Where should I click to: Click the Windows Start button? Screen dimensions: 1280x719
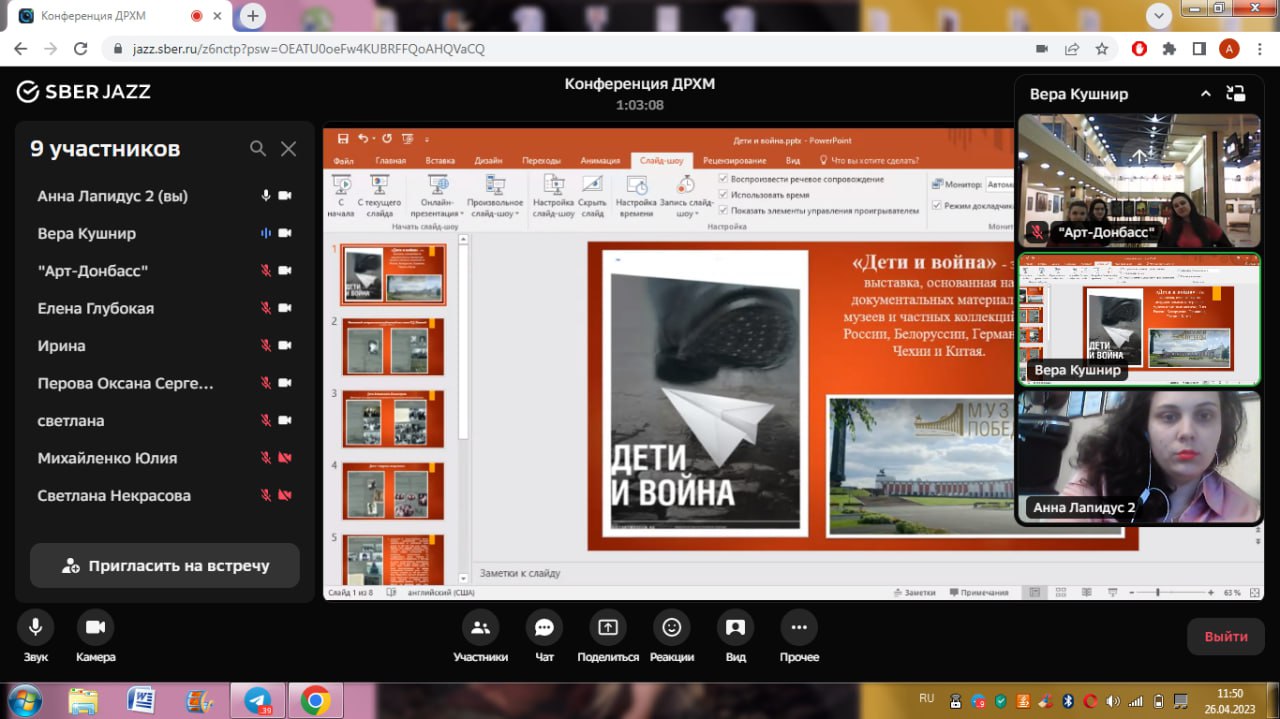pos(25,699)
